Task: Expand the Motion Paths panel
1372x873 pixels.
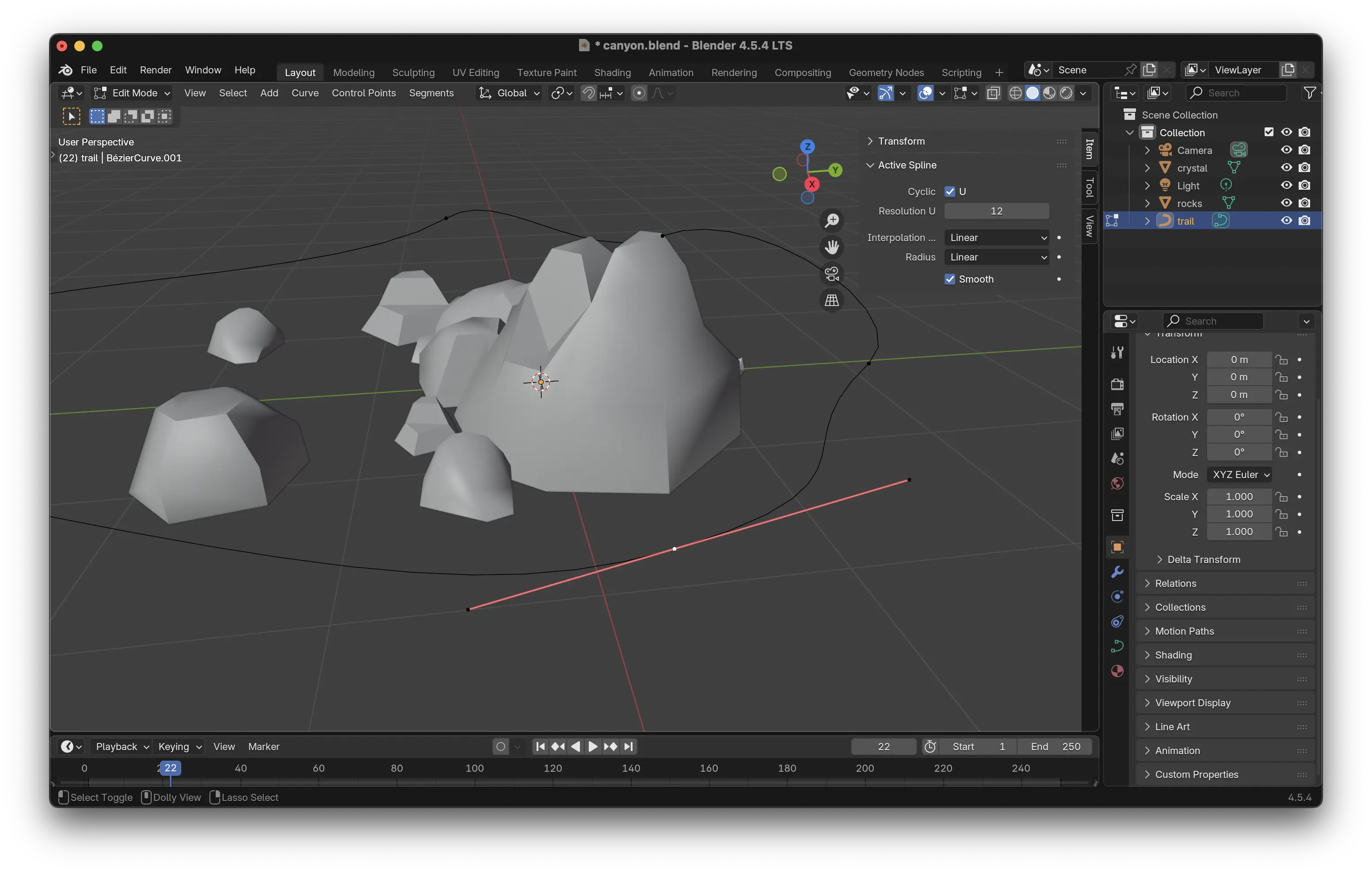Action: pos(1184,631)
